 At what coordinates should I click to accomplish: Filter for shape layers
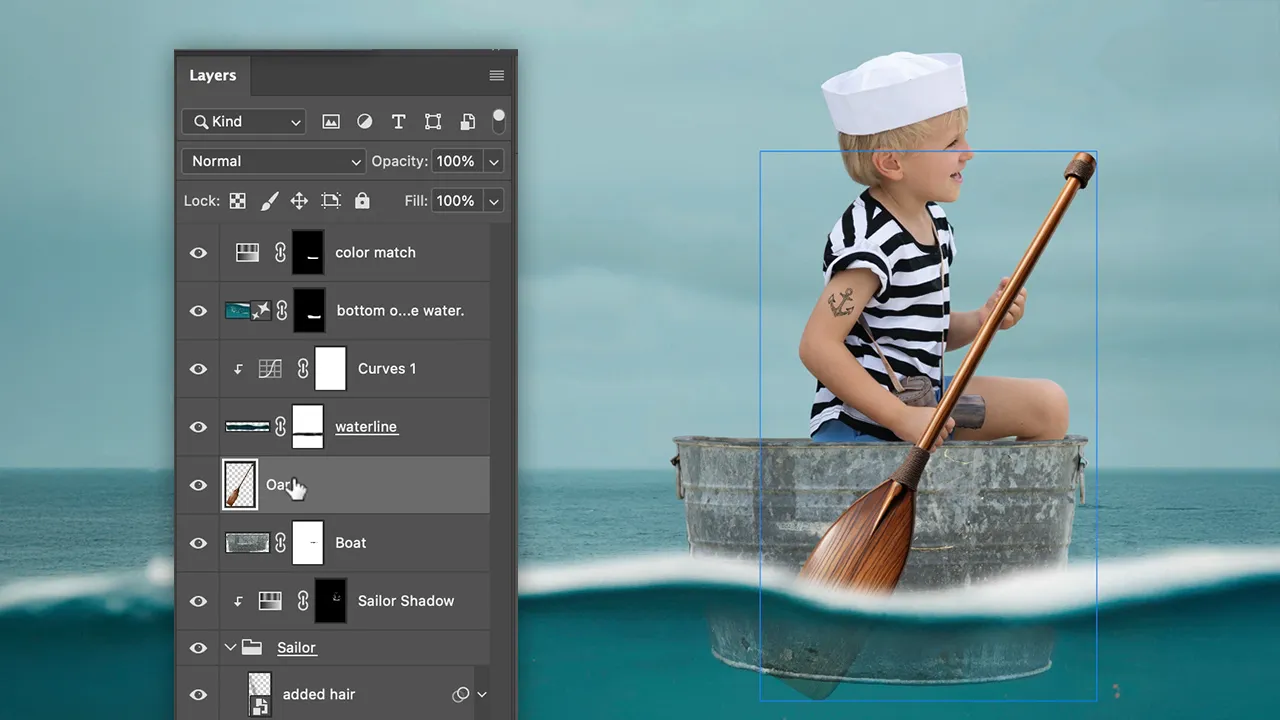click(433, 122)
